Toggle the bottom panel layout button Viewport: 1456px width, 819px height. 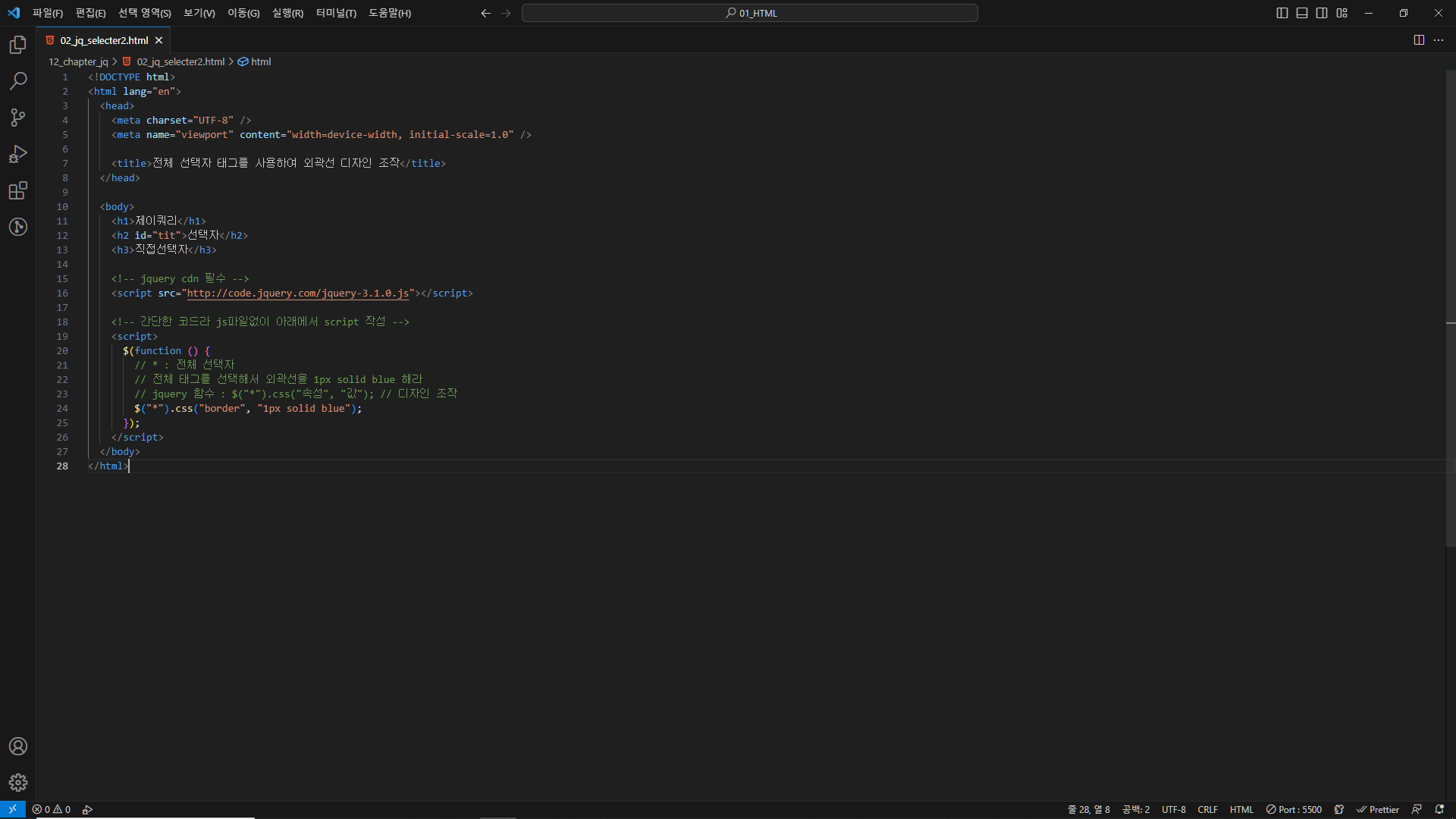click(1302, 13)
